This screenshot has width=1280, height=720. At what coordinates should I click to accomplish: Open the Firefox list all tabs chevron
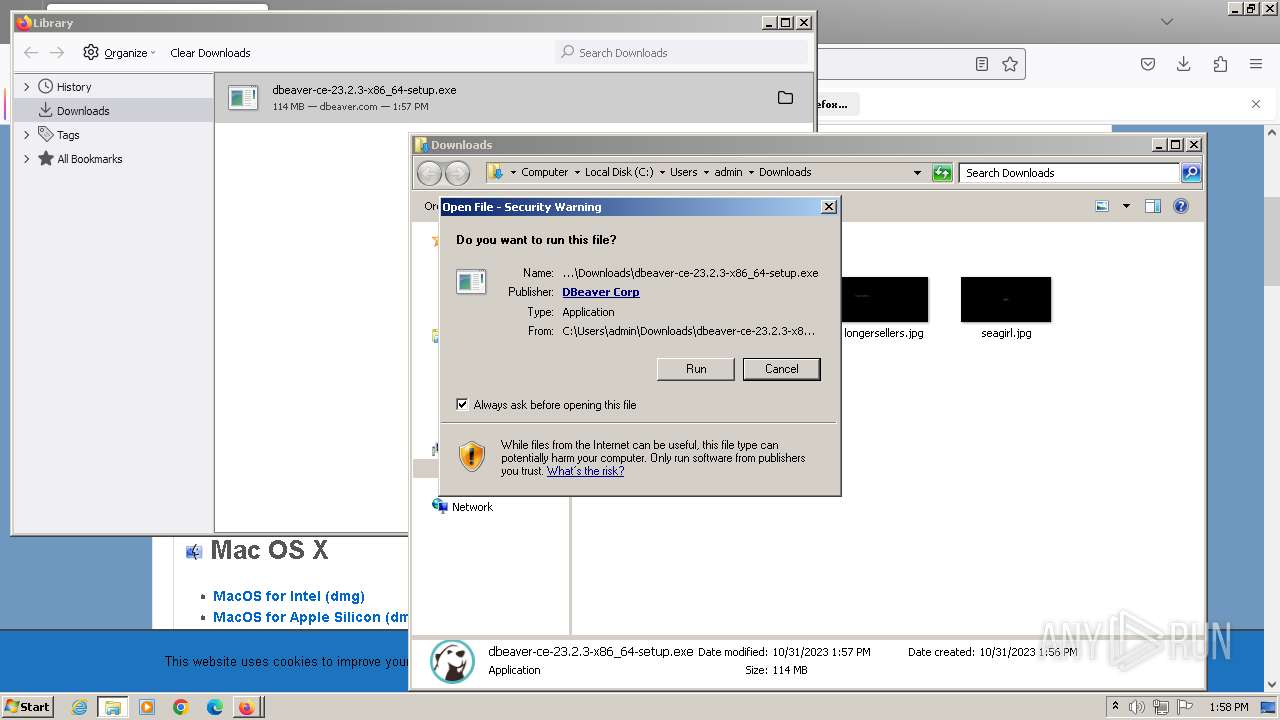pyautogui.click(x=1166, y=21)
